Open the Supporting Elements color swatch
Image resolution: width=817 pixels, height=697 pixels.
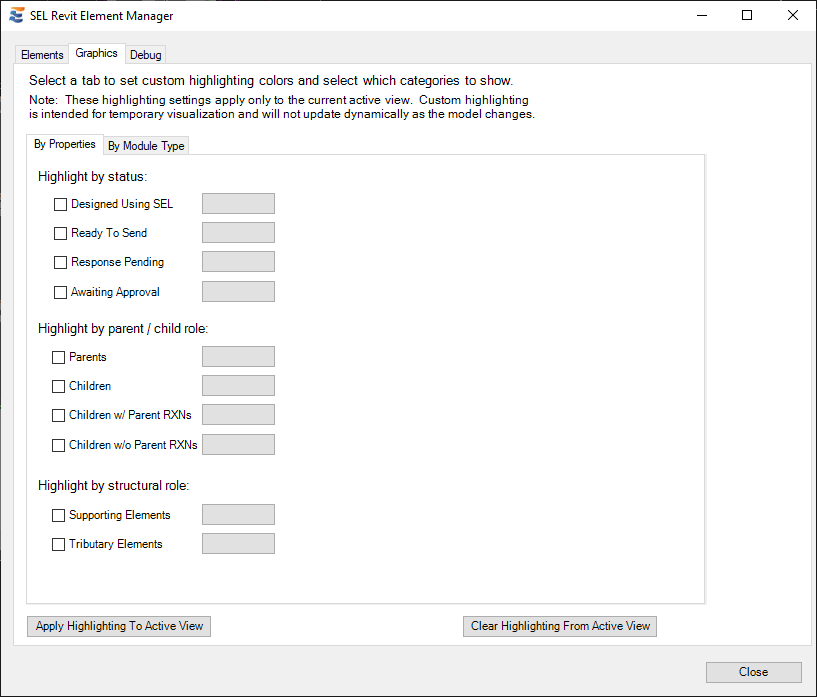pos(238,515)
